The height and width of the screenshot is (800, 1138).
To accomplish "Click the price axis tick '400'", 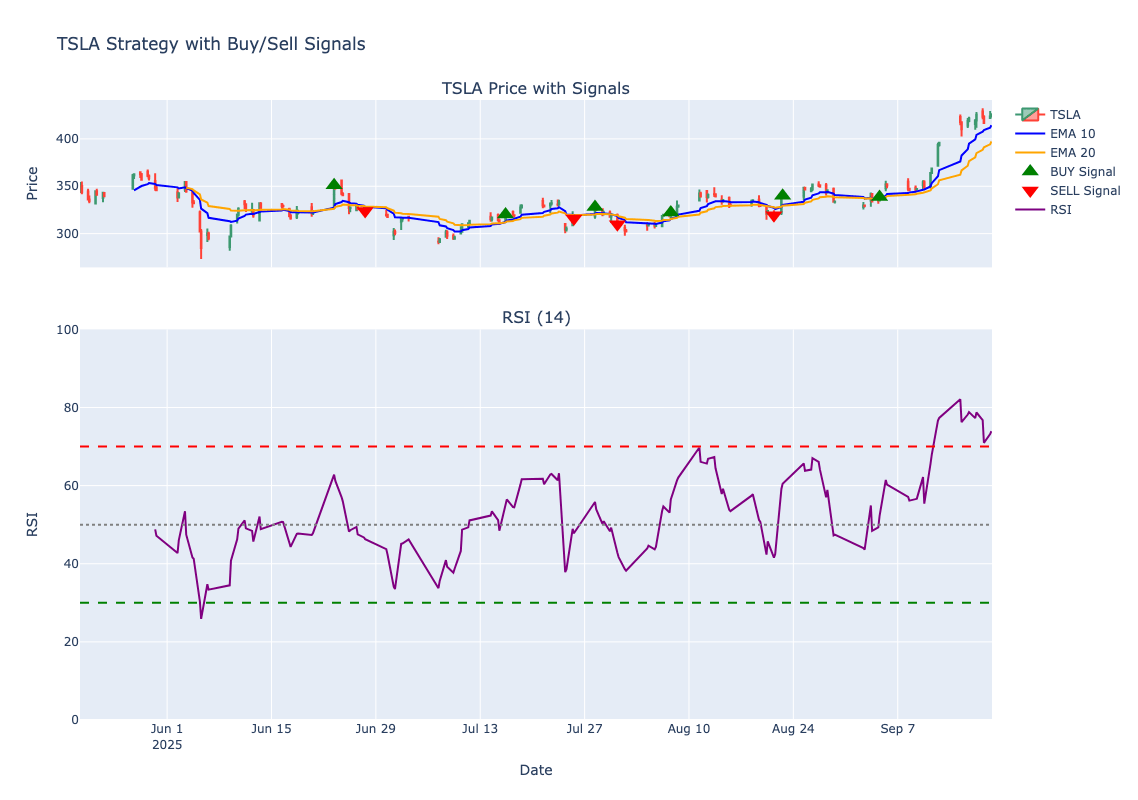I will pyautogui.click(x=68, y=139).
